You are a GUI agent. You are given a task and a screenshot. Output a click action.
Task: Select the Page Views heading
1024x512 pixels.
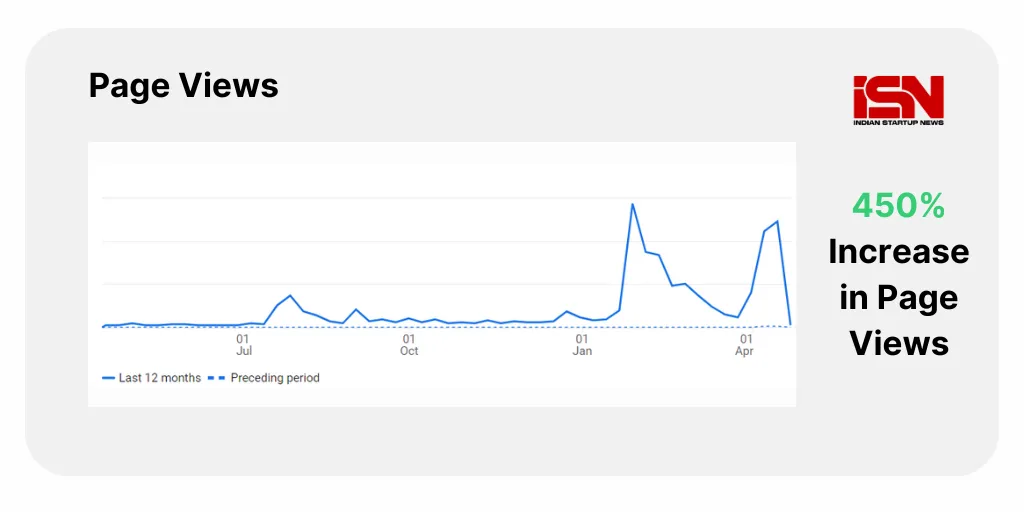(x=183, y=86)
